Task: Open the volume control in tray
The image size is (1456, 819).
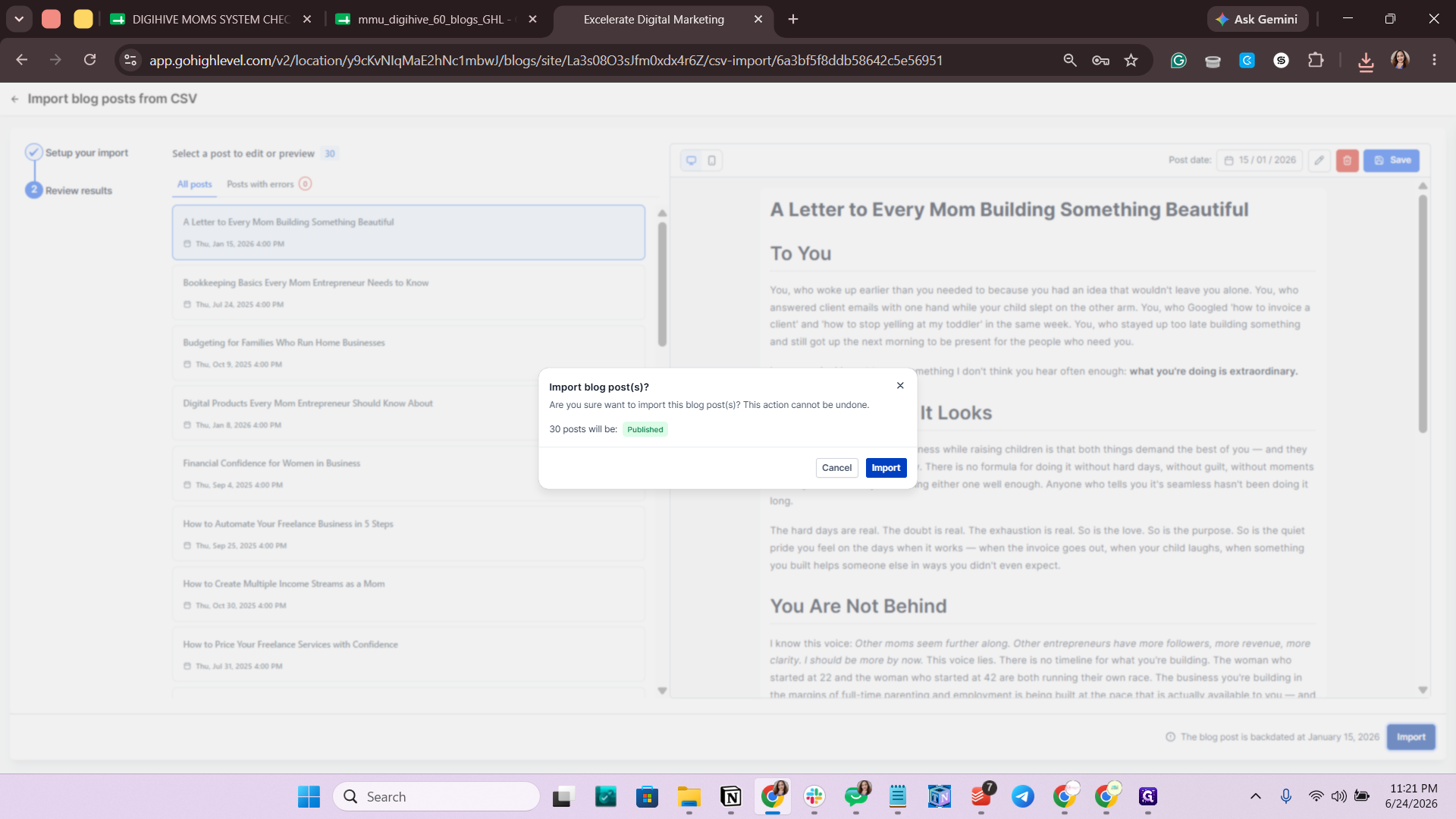Action: [1339, 796]
